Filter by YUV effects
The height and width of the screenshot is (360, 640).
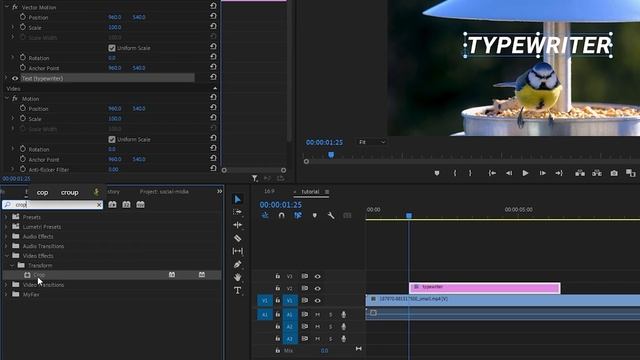click(x=140, y=204)
